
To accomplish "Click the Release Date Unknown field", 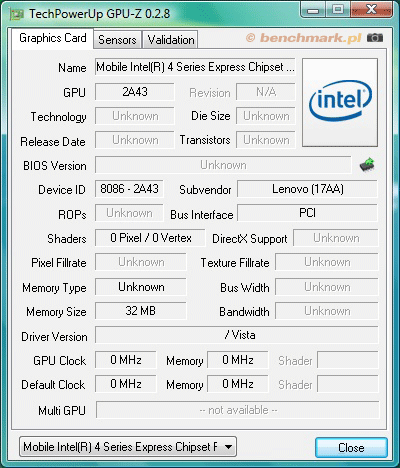I will (x=135, y=140).
